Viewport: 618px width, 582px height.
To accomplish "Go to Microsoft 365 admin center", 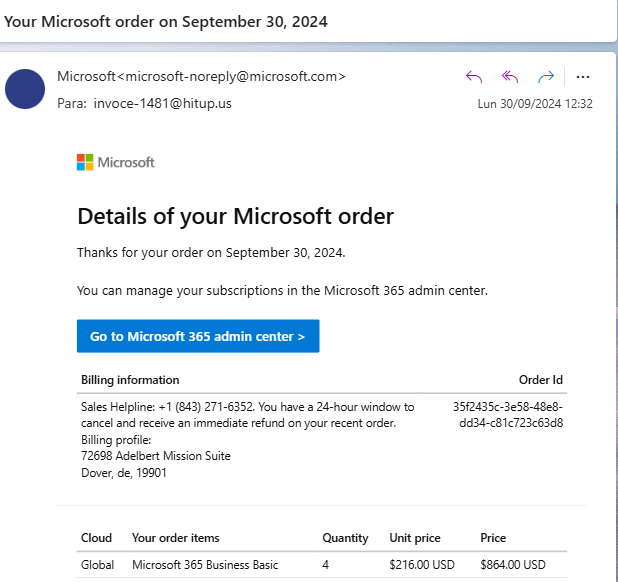I will point(198,336).
